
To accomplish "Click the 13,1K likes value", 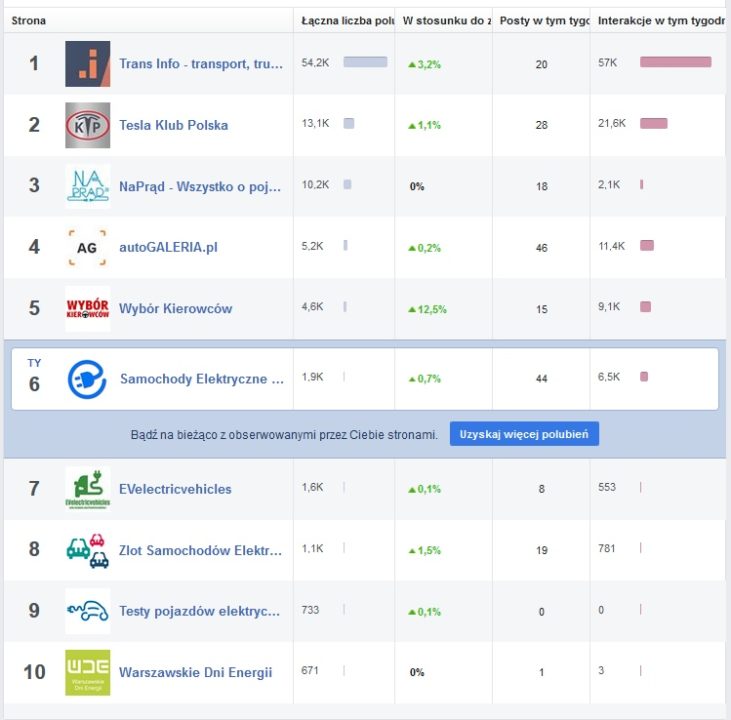I will (x=315, y=124).
